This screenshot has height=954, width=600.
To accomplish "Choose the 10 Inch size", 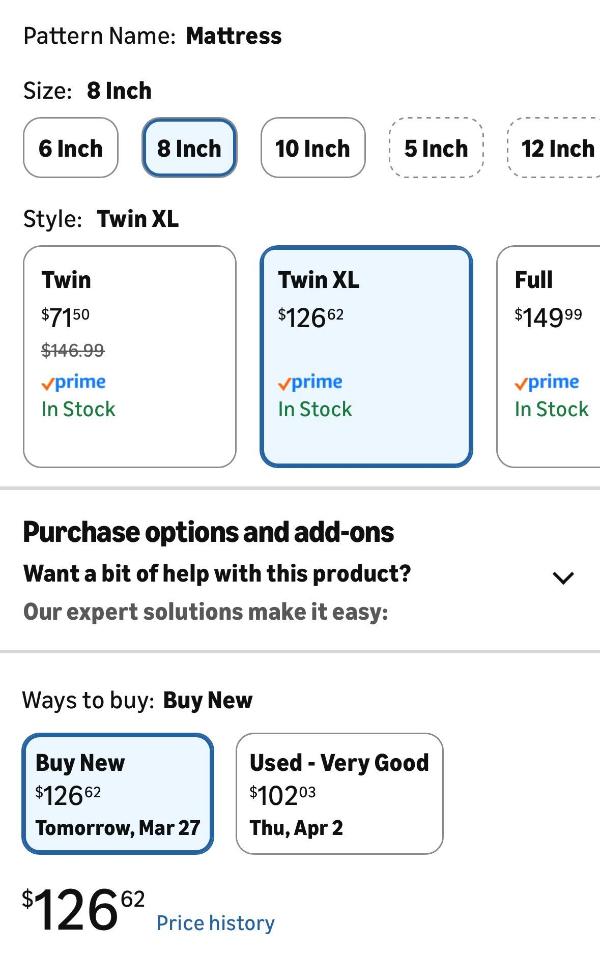I will pos(313,148).
